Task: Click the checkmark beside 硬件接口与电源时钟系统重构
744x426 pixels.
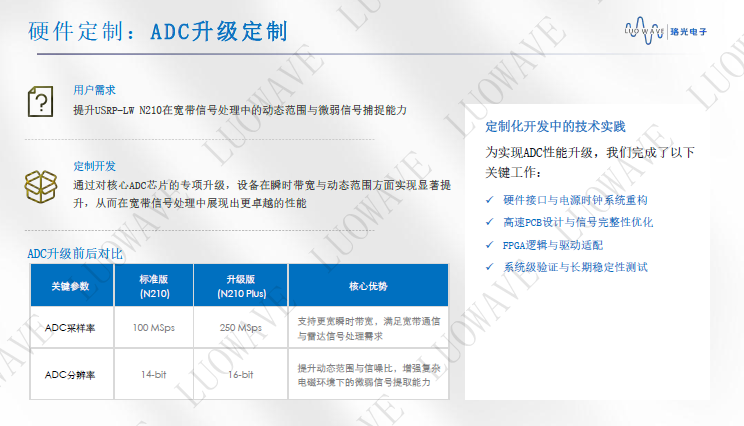Action: 489,199
